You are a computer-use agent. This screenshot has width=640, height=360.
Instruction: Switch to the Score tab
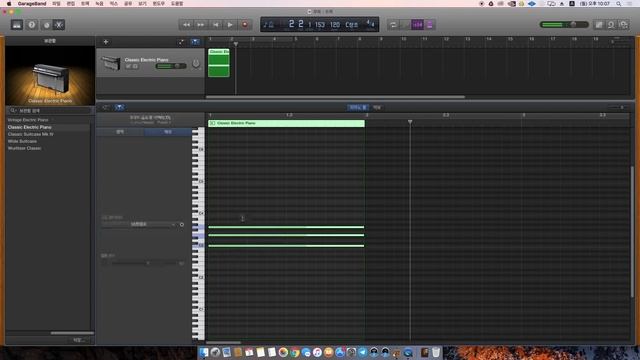coord(377,107)
